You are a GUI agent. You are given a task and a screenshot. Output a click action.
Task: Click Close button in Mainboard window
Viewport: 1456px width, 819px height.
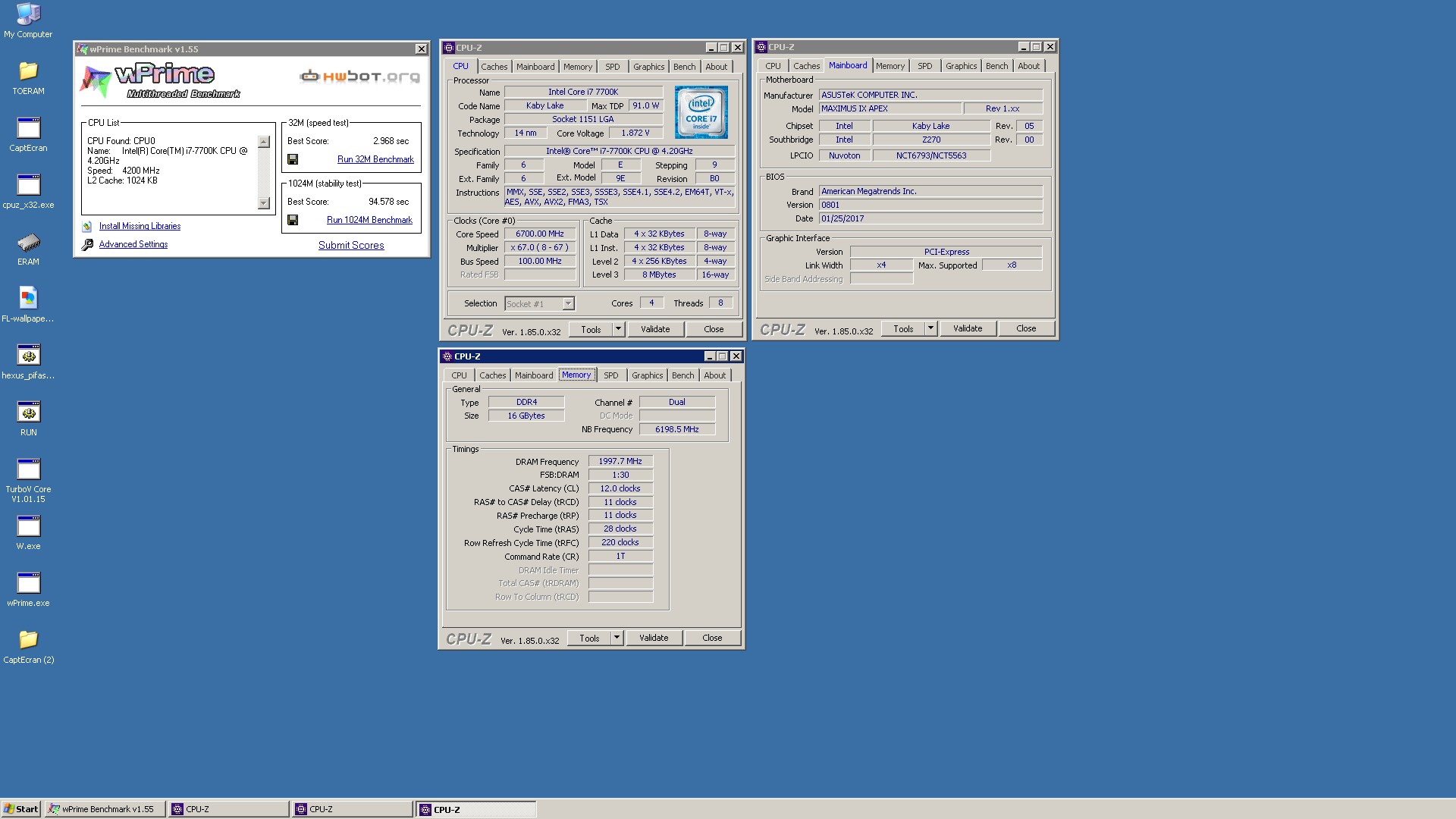[x=1026, y=328]
